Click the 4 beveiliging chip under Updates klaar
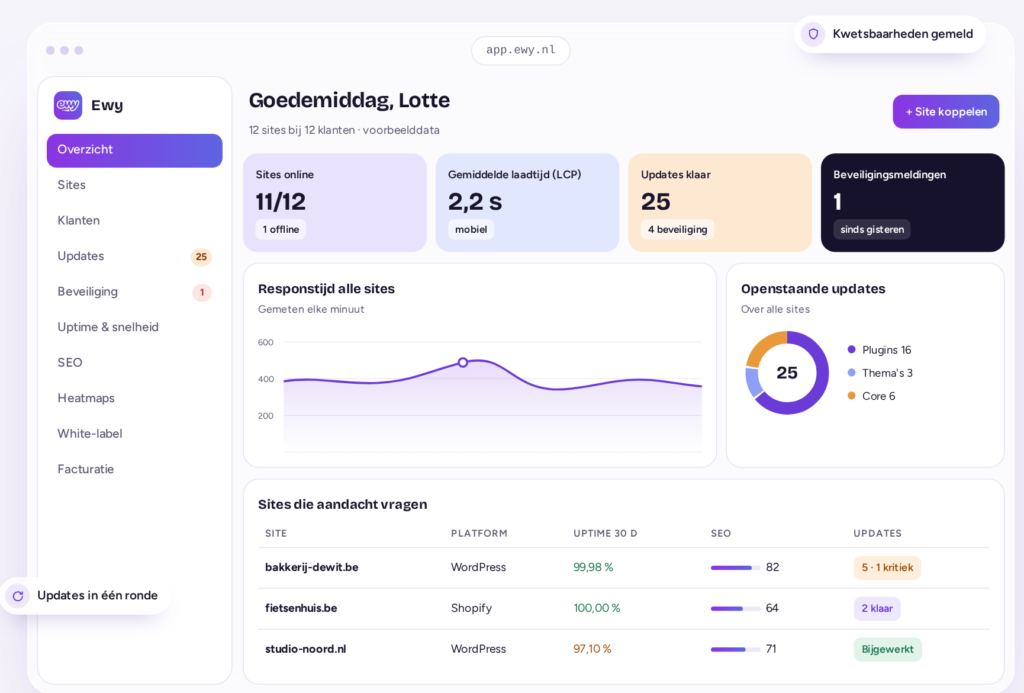Image resolution: width=1024 pixels, height=693 pixels. point(677,229)
